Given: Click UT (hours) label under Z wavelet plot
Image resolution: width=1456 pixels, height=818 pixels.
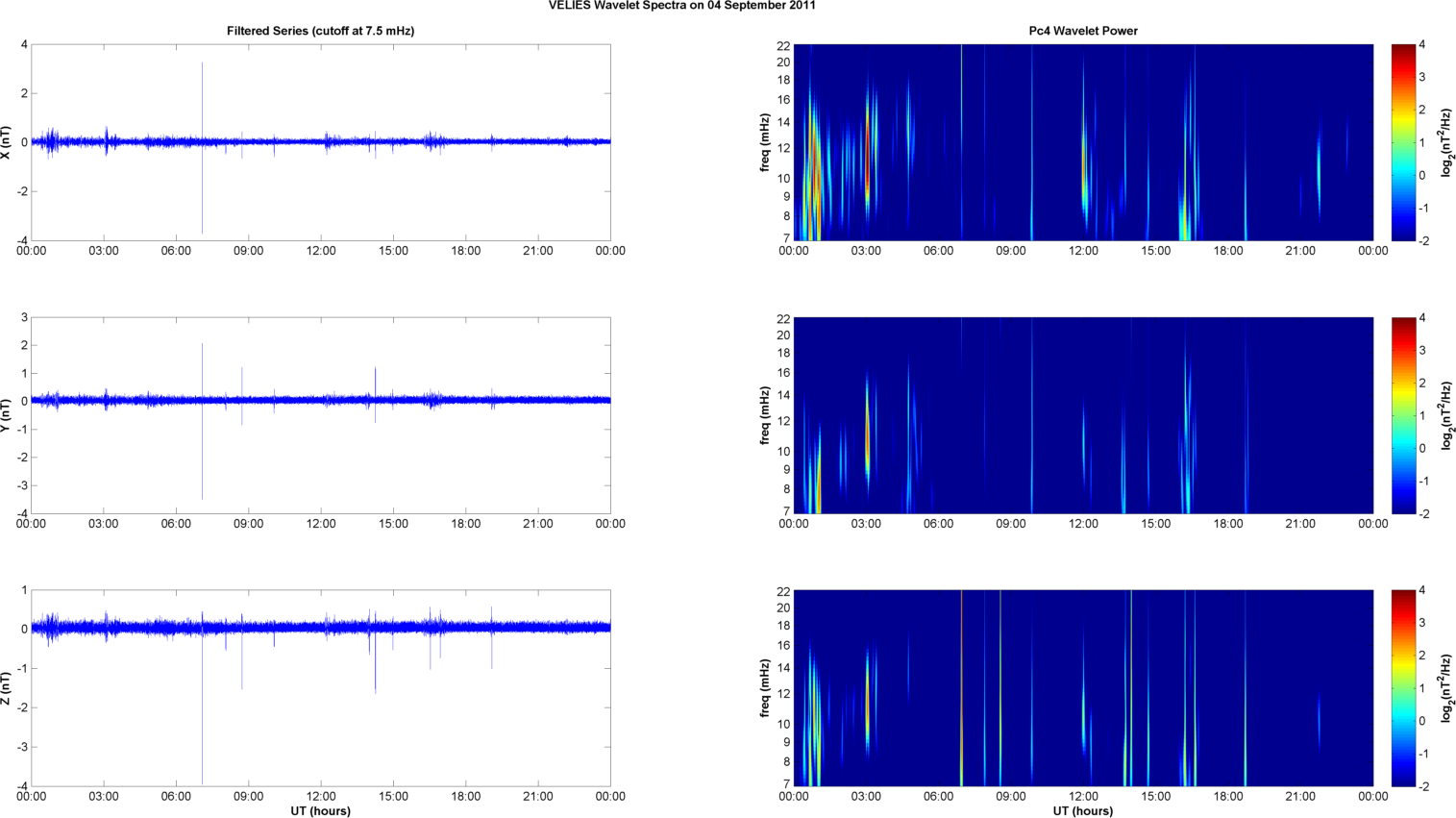Looking at the screenshot, I should (x=1082, y=810).
